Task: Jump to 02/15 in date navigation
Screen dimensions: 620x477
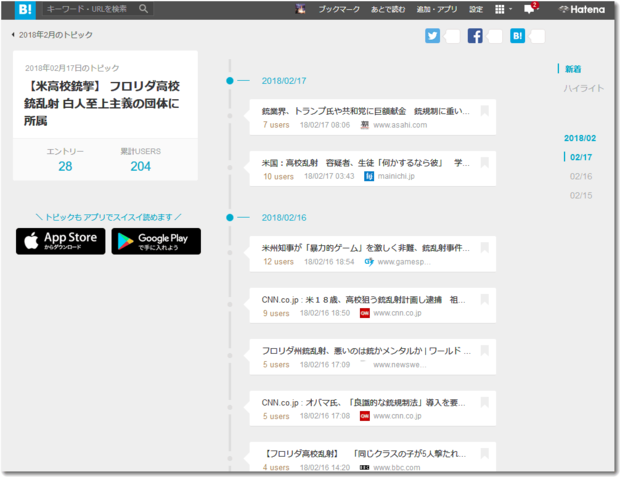Action: (x=581, y=195)
